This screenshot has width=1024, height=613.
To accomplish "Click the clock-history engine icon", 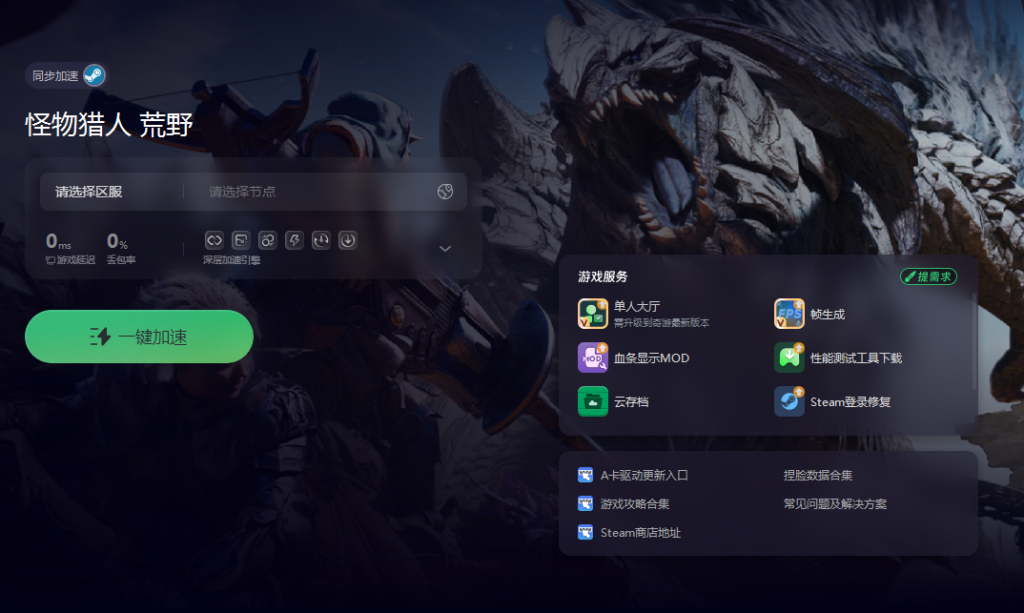I will tap(321, 240).
